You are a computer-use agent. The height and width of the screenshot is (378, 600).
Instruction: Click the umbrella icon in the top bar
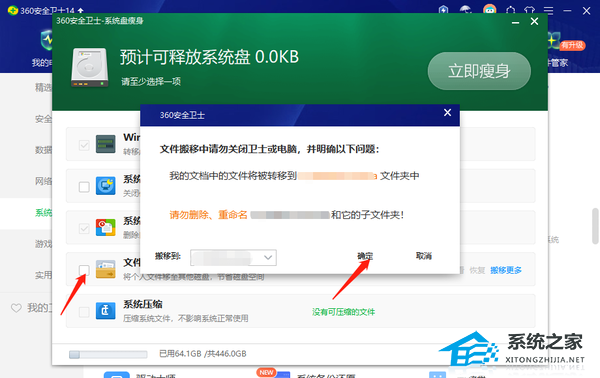pos(465,10)
